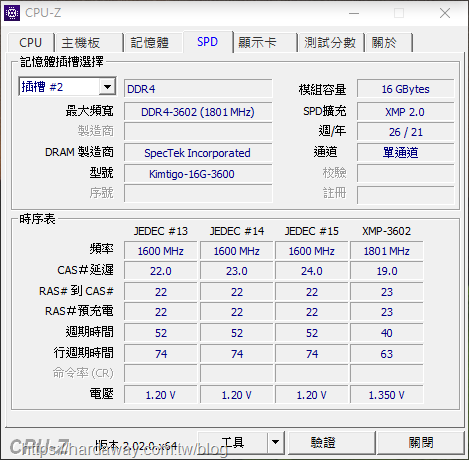Click the CAS latency 22.0 cell
The width and height of the screenshot is (469, 460).
(x=161, y=271)
